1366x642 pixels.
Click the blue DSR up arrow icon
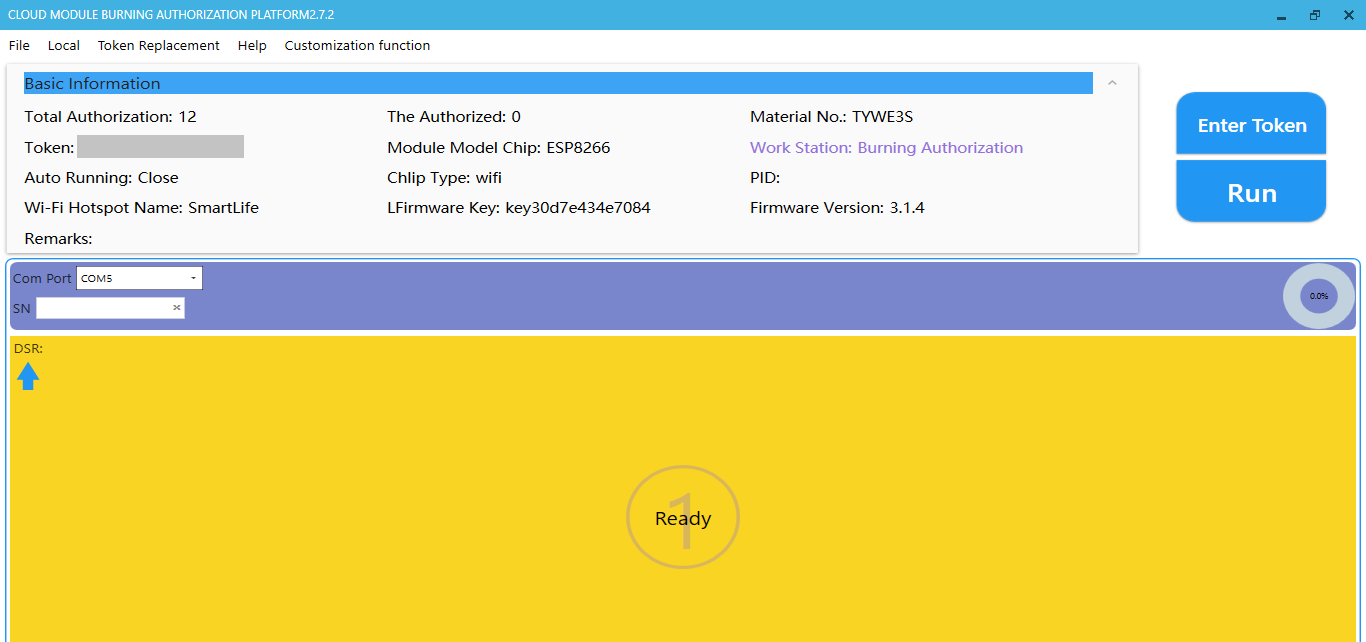[28, 376]
